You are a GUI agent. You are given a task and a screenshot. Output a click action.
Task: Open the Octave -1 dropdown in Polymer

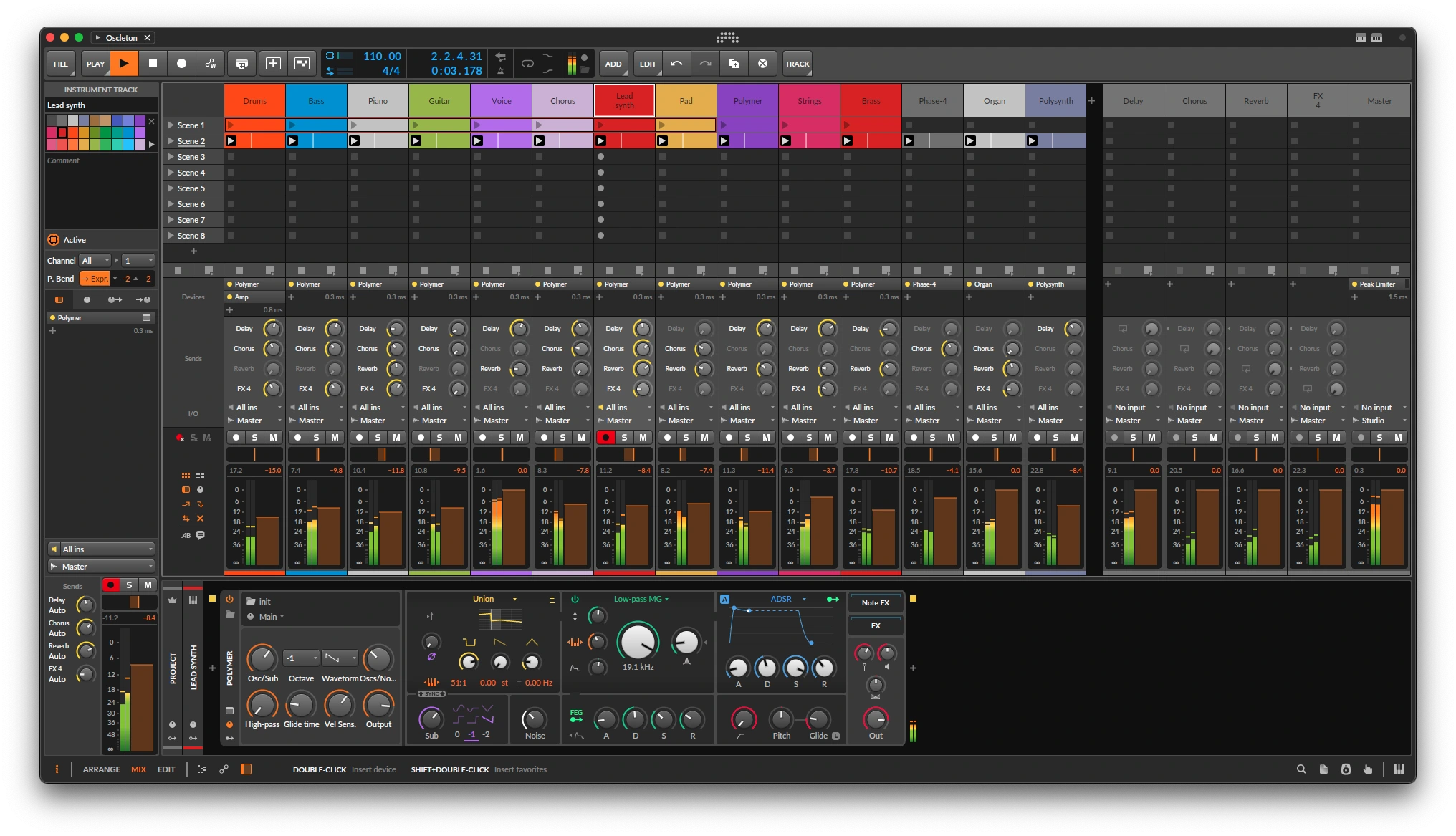301,658
